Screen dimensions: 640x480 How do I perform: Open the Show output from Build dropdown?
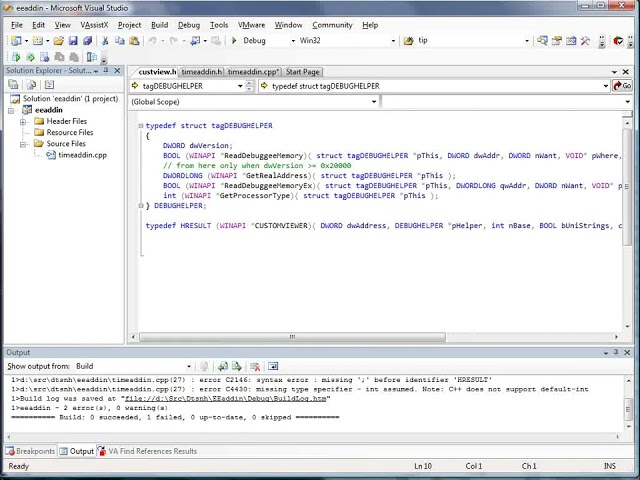tap(189, 366)
